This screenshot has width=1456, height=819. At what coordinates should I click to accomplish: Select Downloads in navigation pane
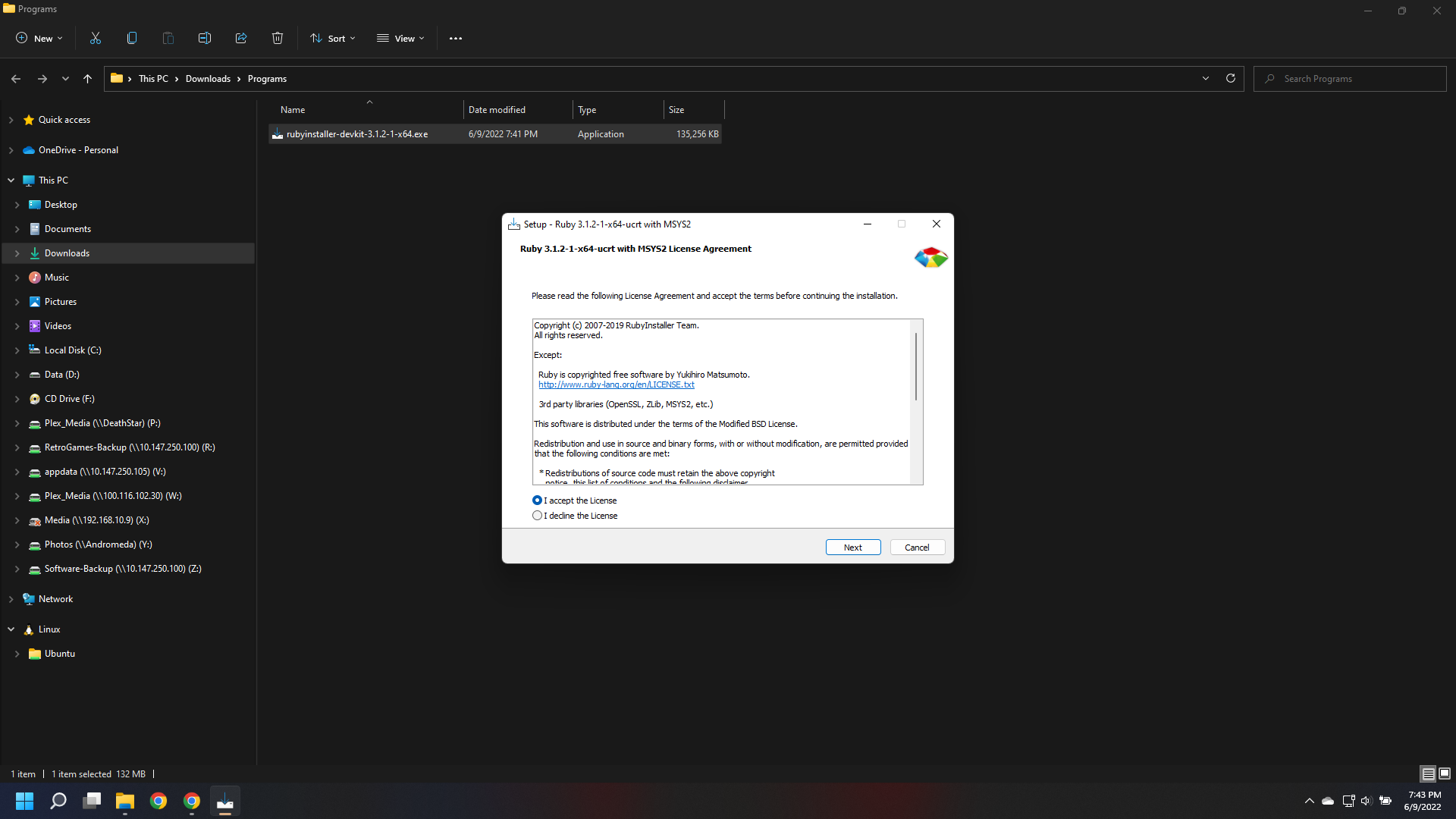pos(127,253)
